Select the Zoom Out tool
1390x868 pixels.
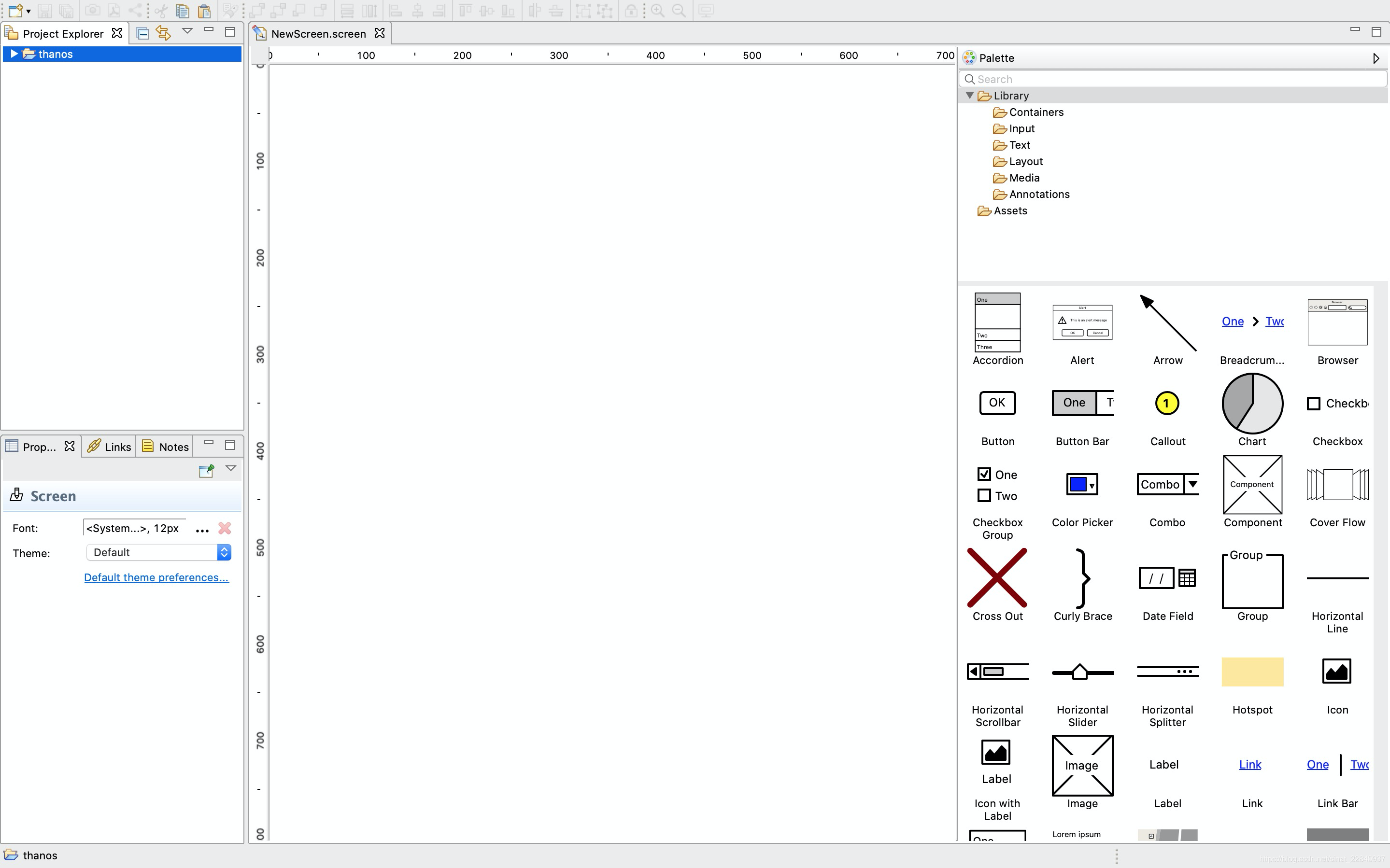click(x=680, y=10)
